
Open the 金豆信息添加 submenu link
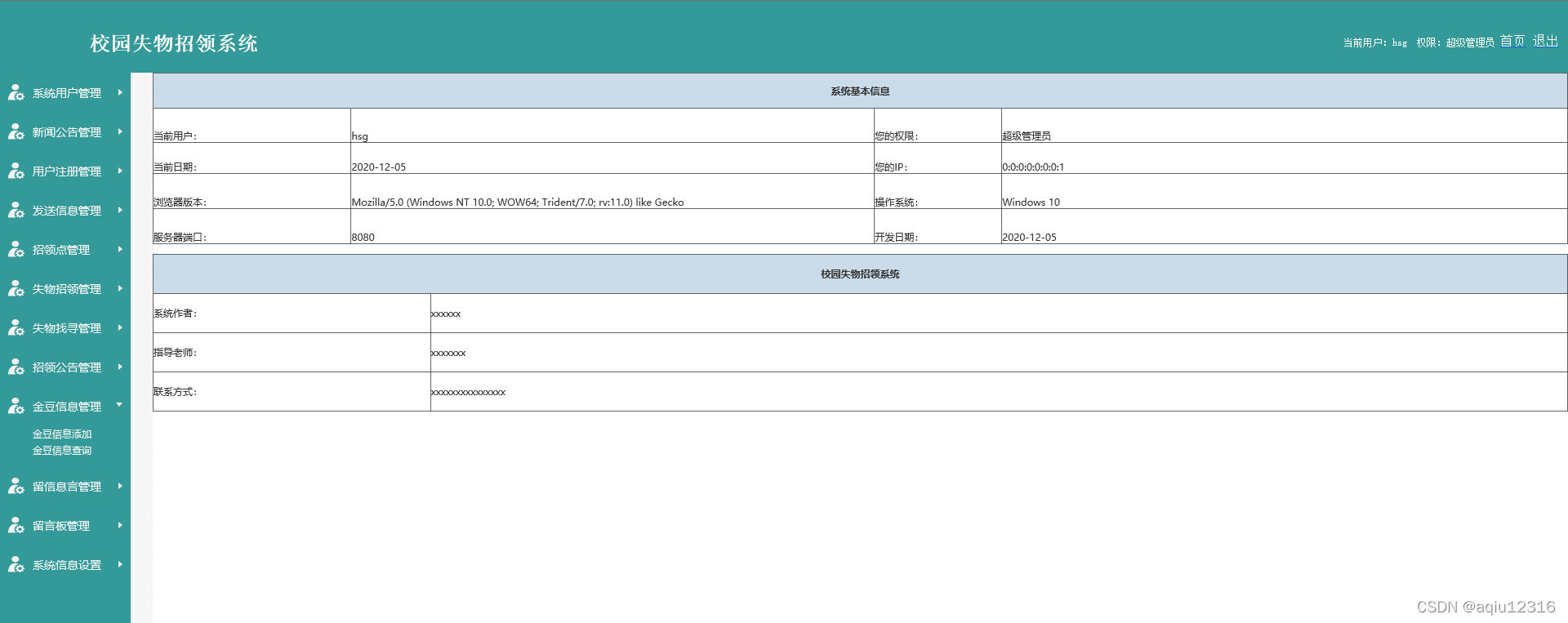click(62, 434)
